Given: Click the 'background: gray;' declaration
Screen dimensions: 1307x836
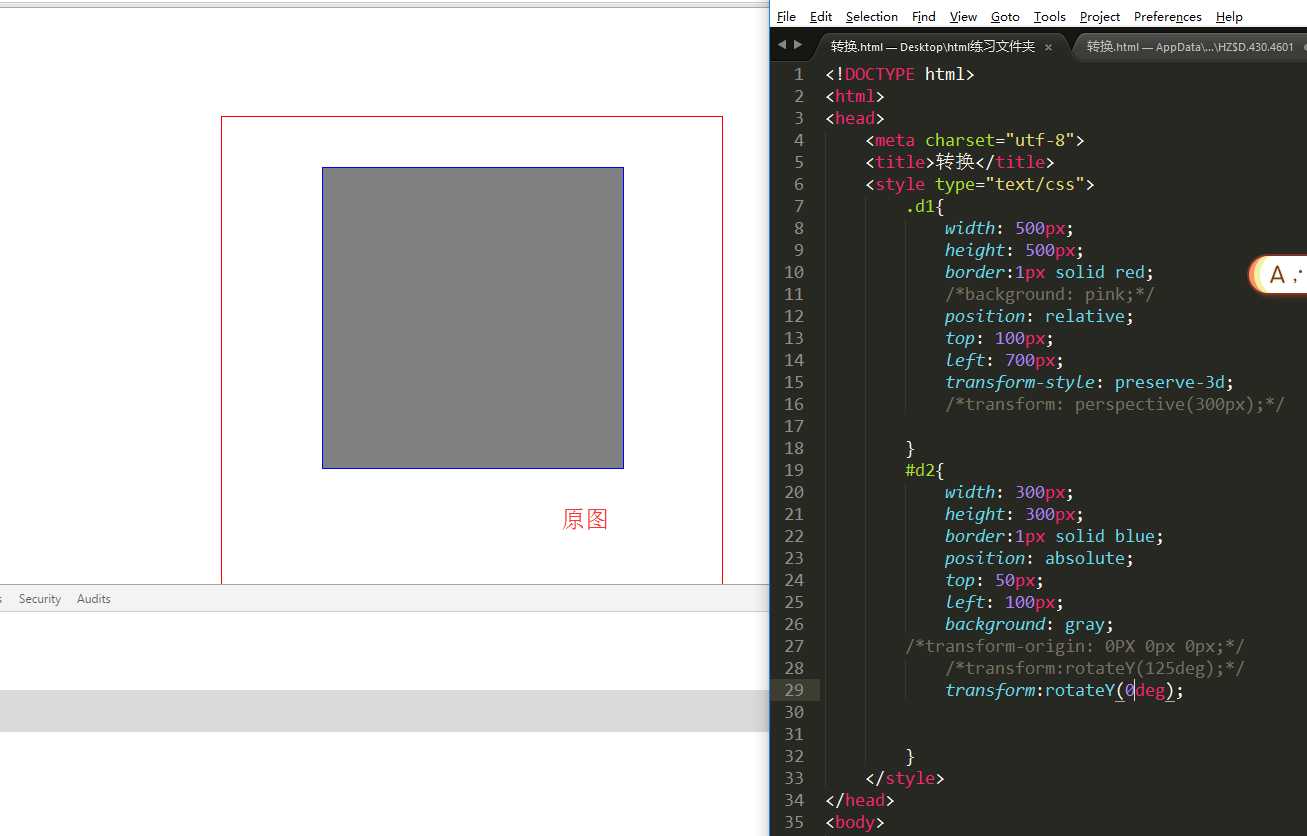Looking at the screenshot, I should point(1030,624).
